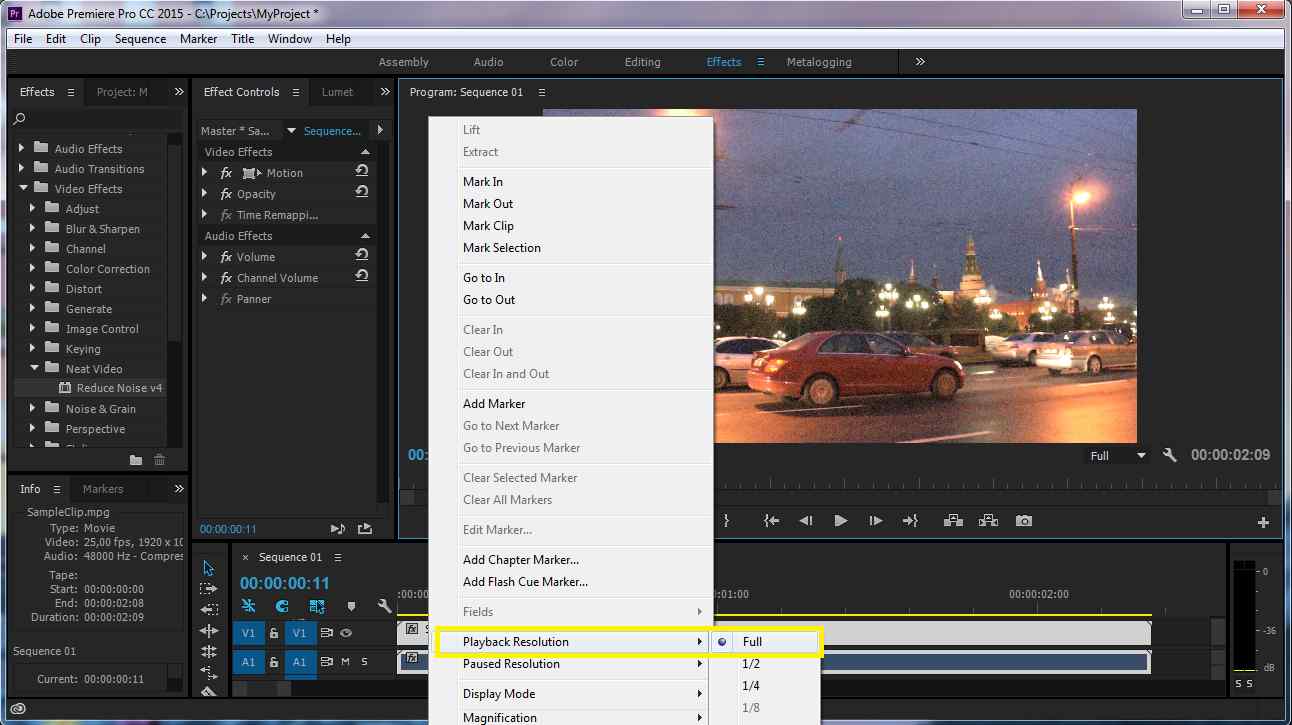1292x725 pixels.
Task: Open Program Monitor settings wrench
Action: click(1170, 455)
